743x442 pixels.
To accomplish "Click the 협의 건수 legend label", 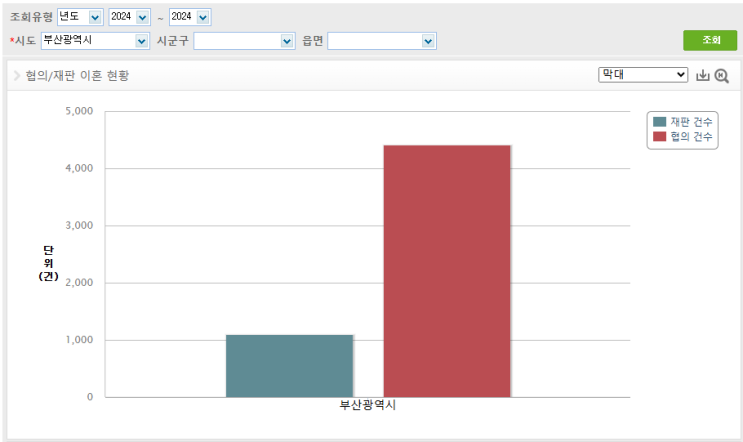I will pos(691,136).
